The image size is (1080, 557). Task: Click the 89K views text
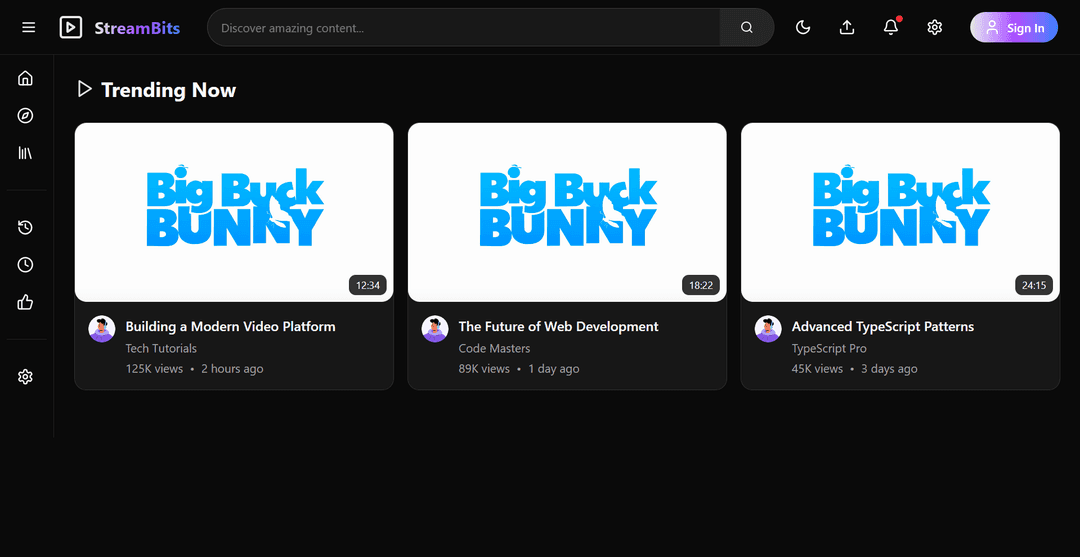[x=484, y=369]
